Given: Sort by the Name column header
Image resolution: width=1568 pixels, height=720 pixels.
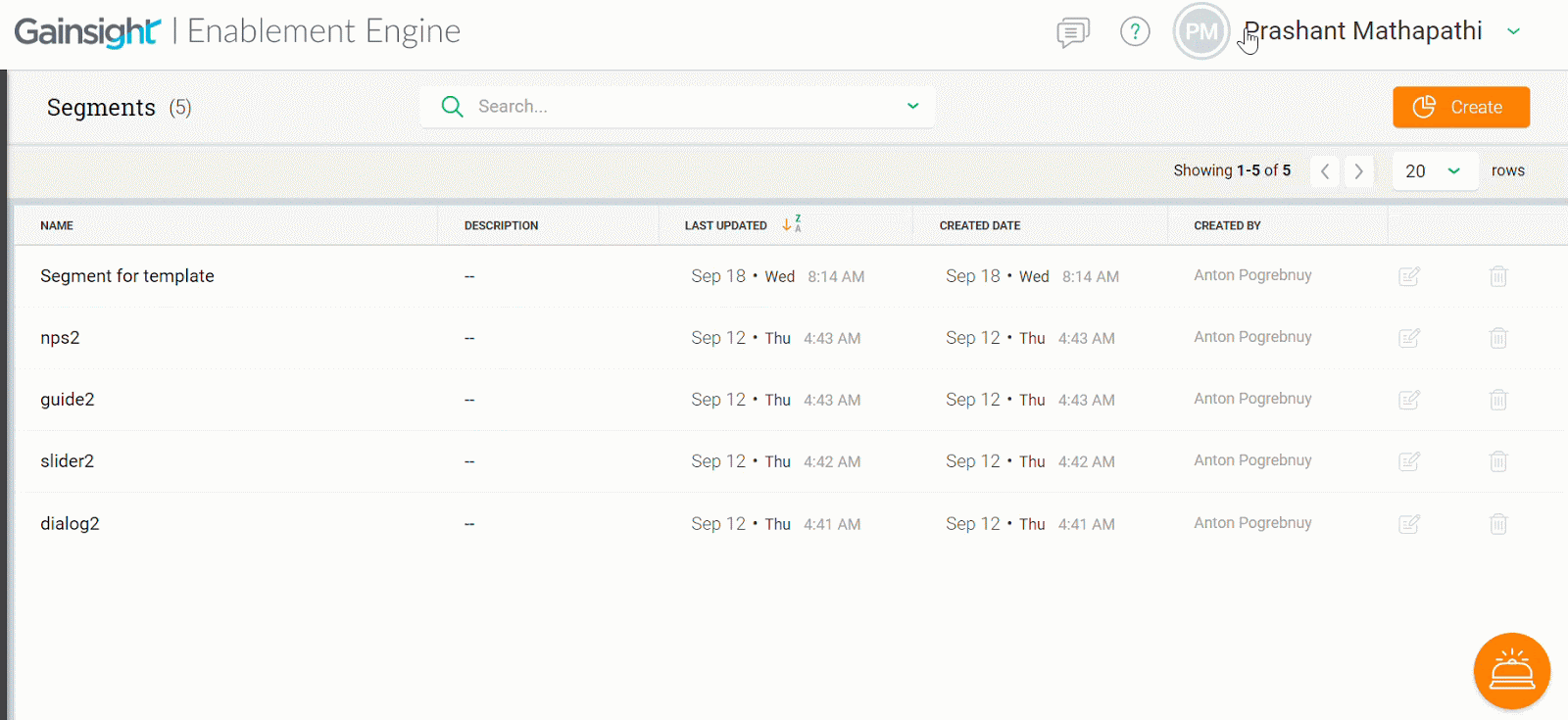Looking at the screenshot, I should pos(57,225).
